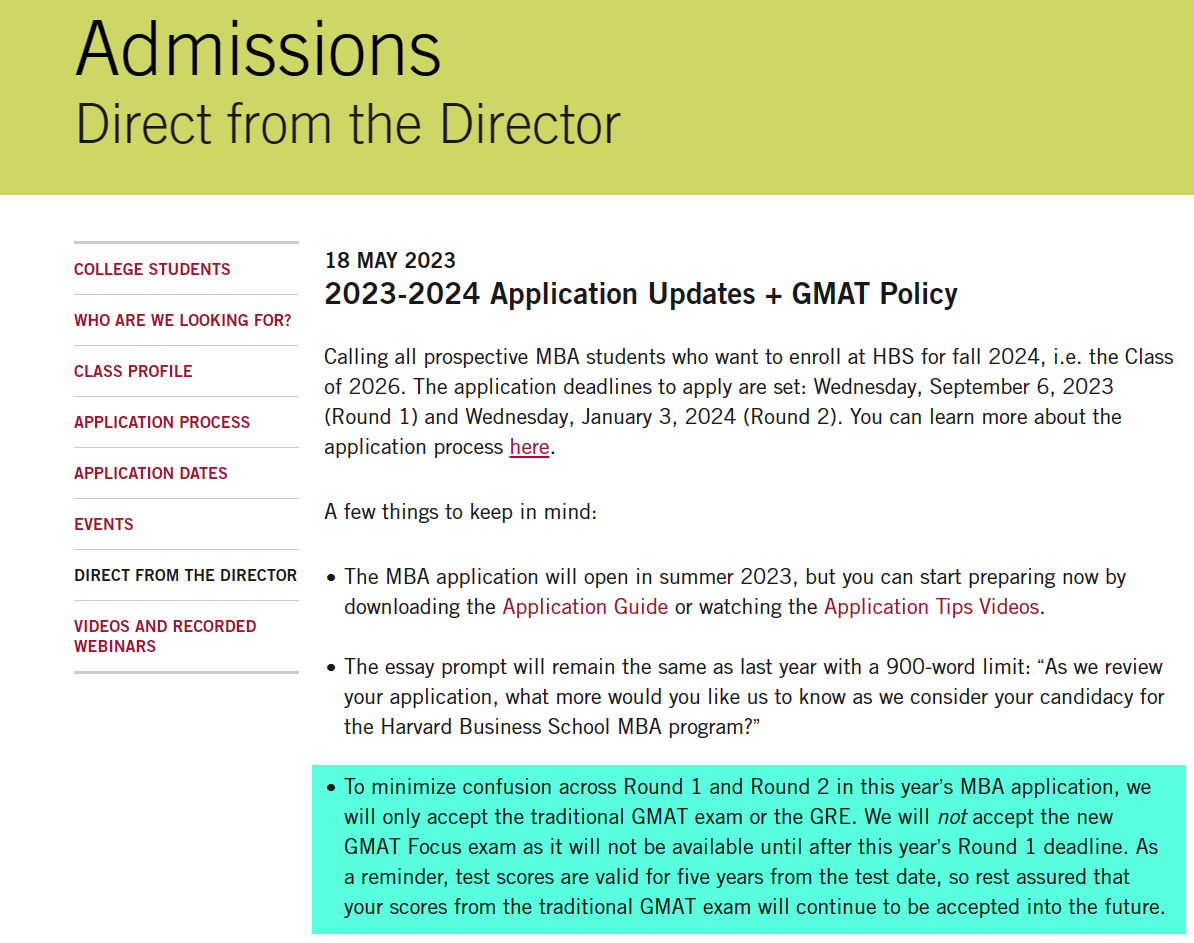Follow the underlined "here" link
Image resolution: width=1194 pixels, height=943 pixels.
tap(529, 447)
